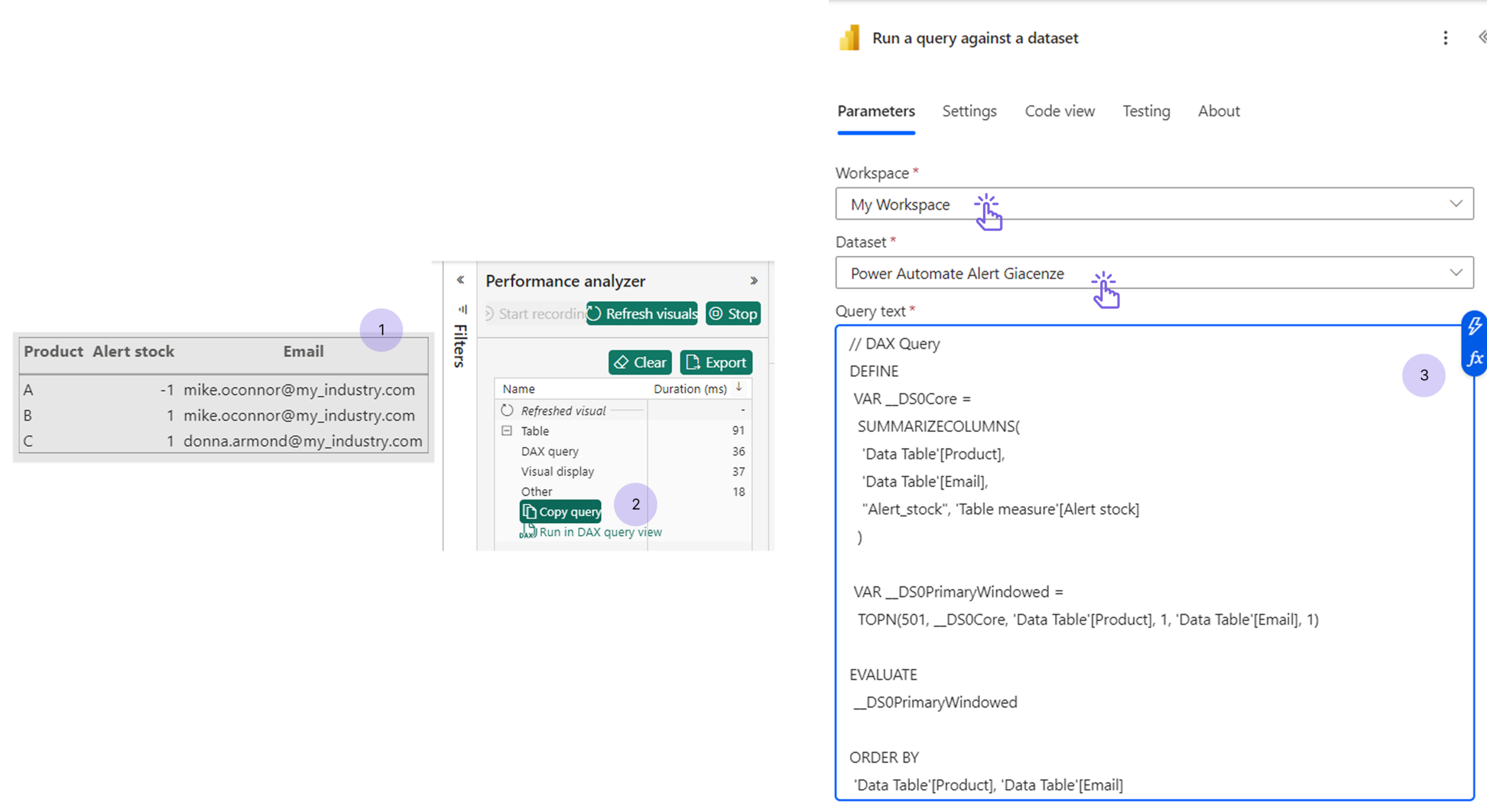Open the Code view tab
Image resolution: width=1487 pixels, height=812 pixels.
1059,111
